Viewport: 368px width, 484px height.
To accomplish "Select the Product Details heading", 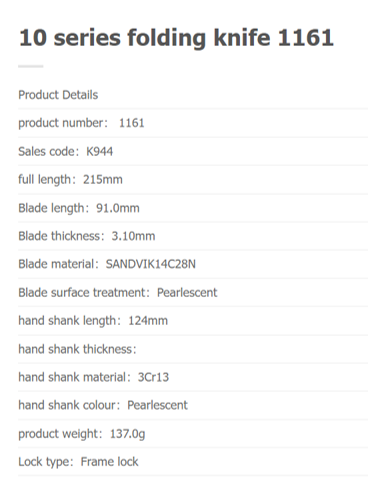I will (x=58, y=95).
